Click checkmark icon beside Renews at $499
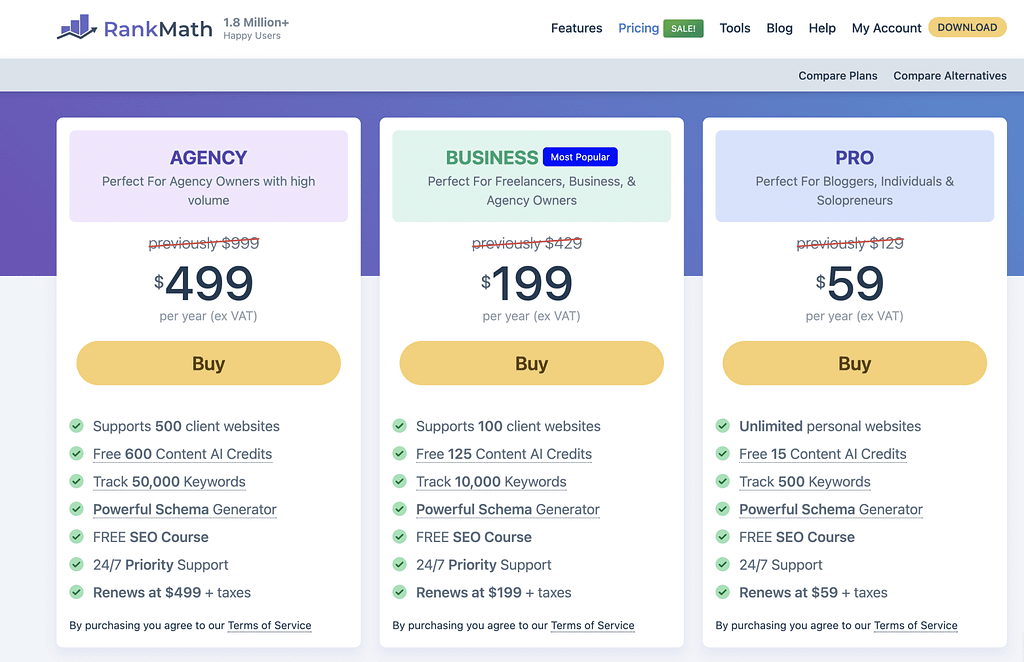 tap(76, 592)
